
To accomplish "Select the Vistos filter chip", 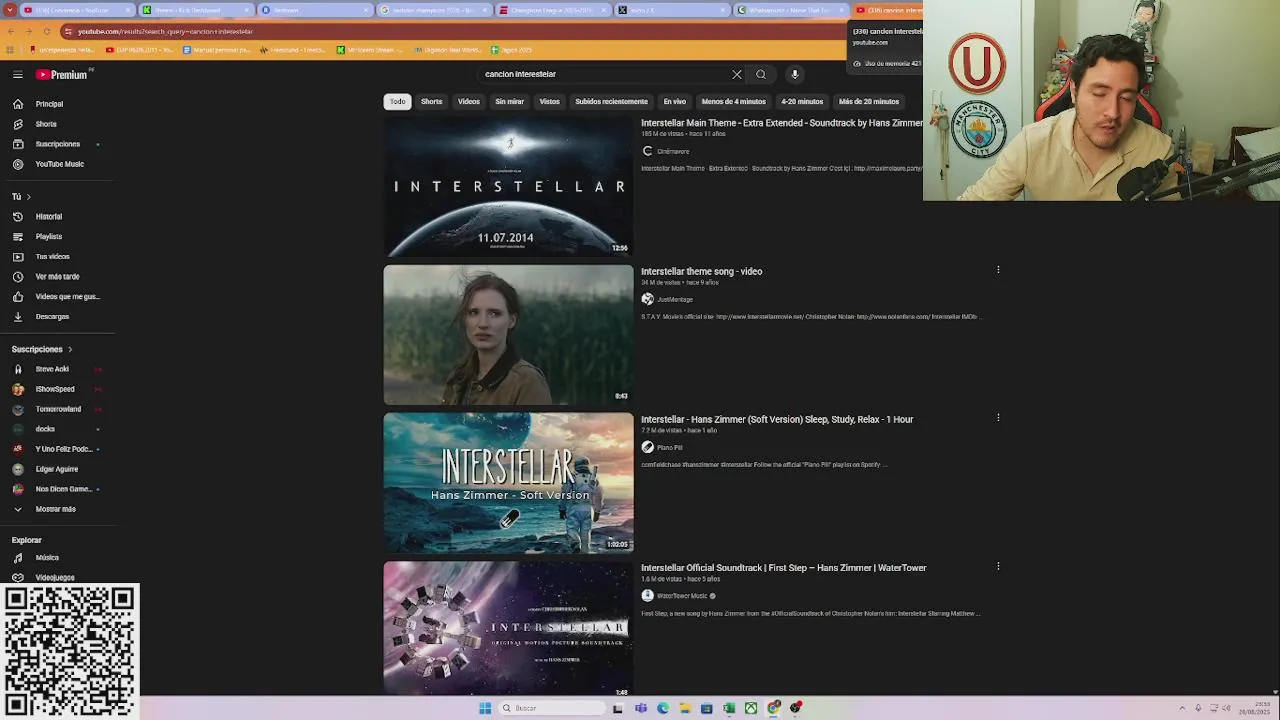I will [550, 101].
